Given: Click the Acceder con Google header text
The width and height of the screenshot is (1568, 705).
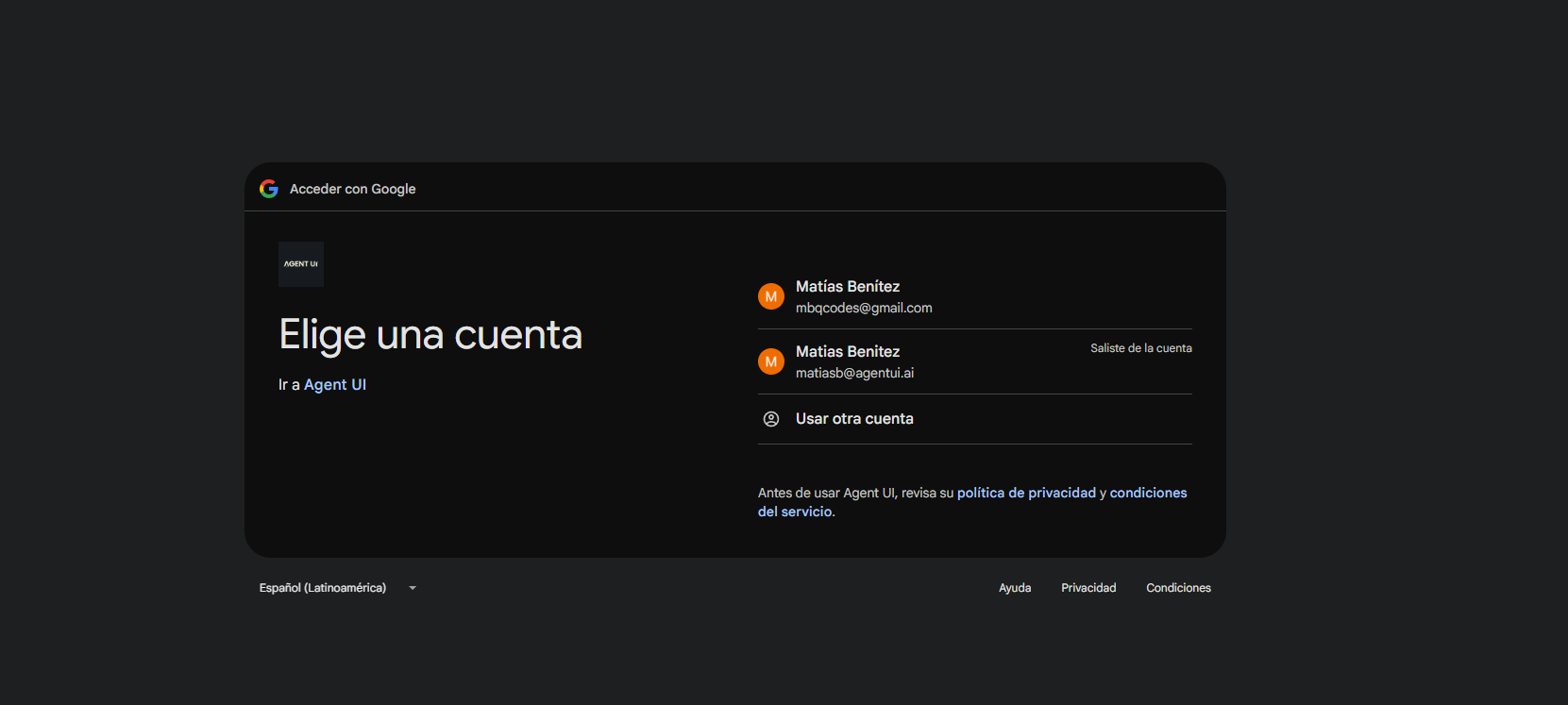Looking at the screenshot, I should tap(352, 189).
